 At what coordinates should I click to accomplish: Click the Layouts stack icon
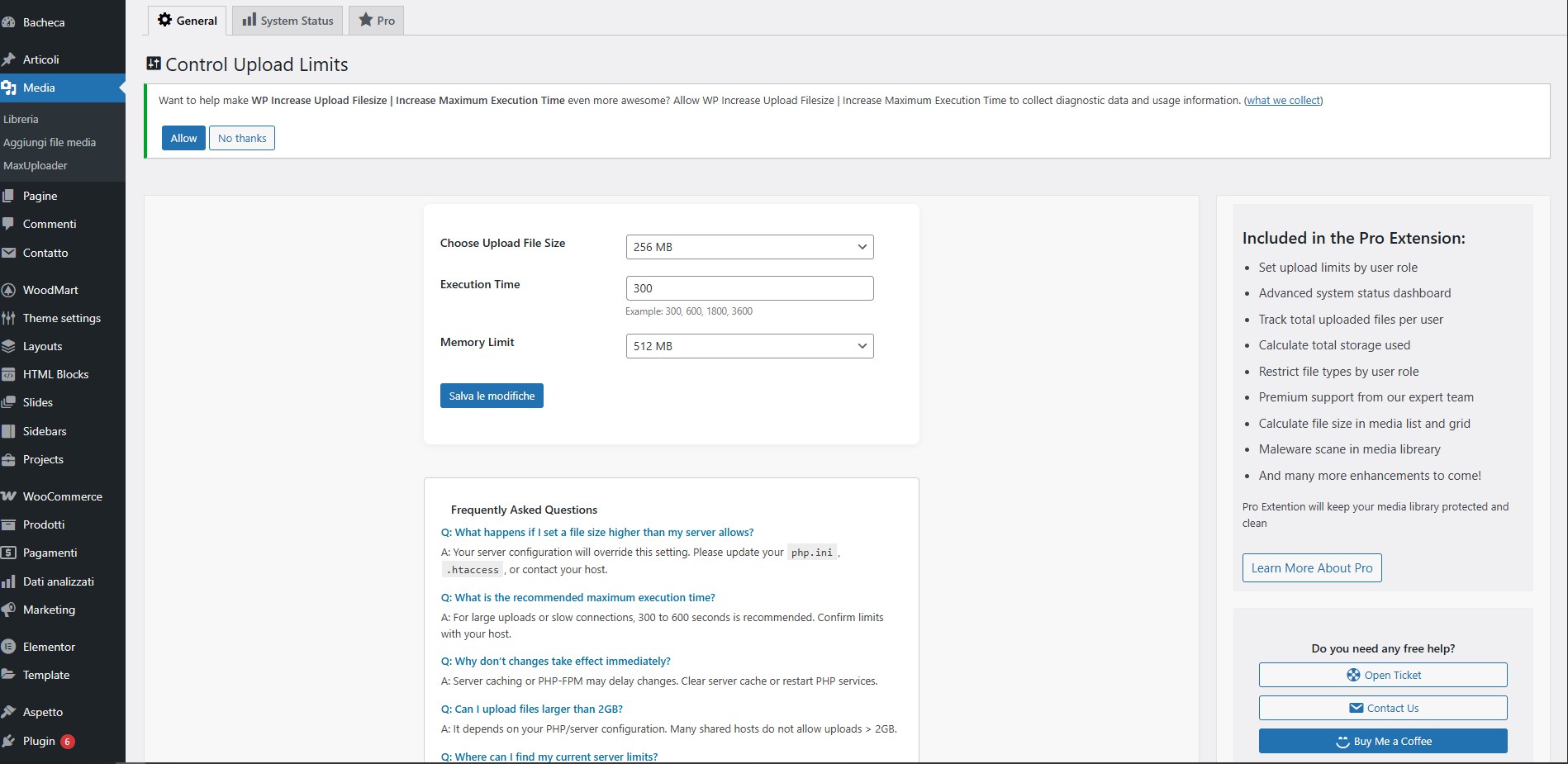click(x=8, y=346)
